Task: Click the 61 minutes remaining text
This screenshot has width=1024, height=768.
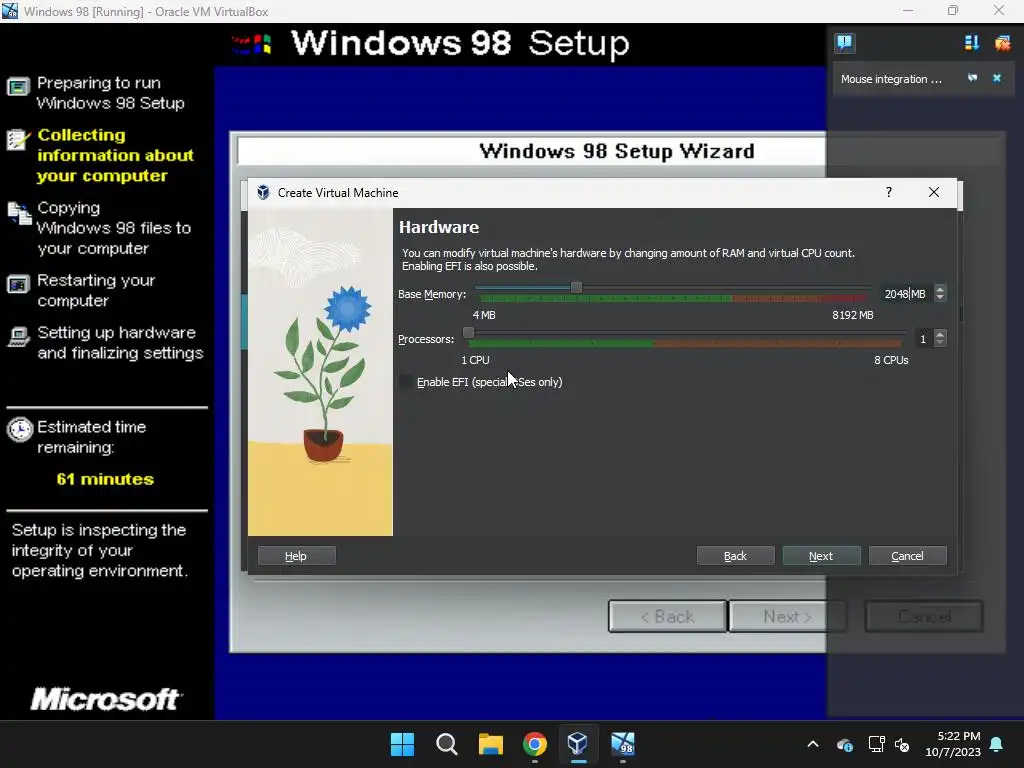Action: 105,479
